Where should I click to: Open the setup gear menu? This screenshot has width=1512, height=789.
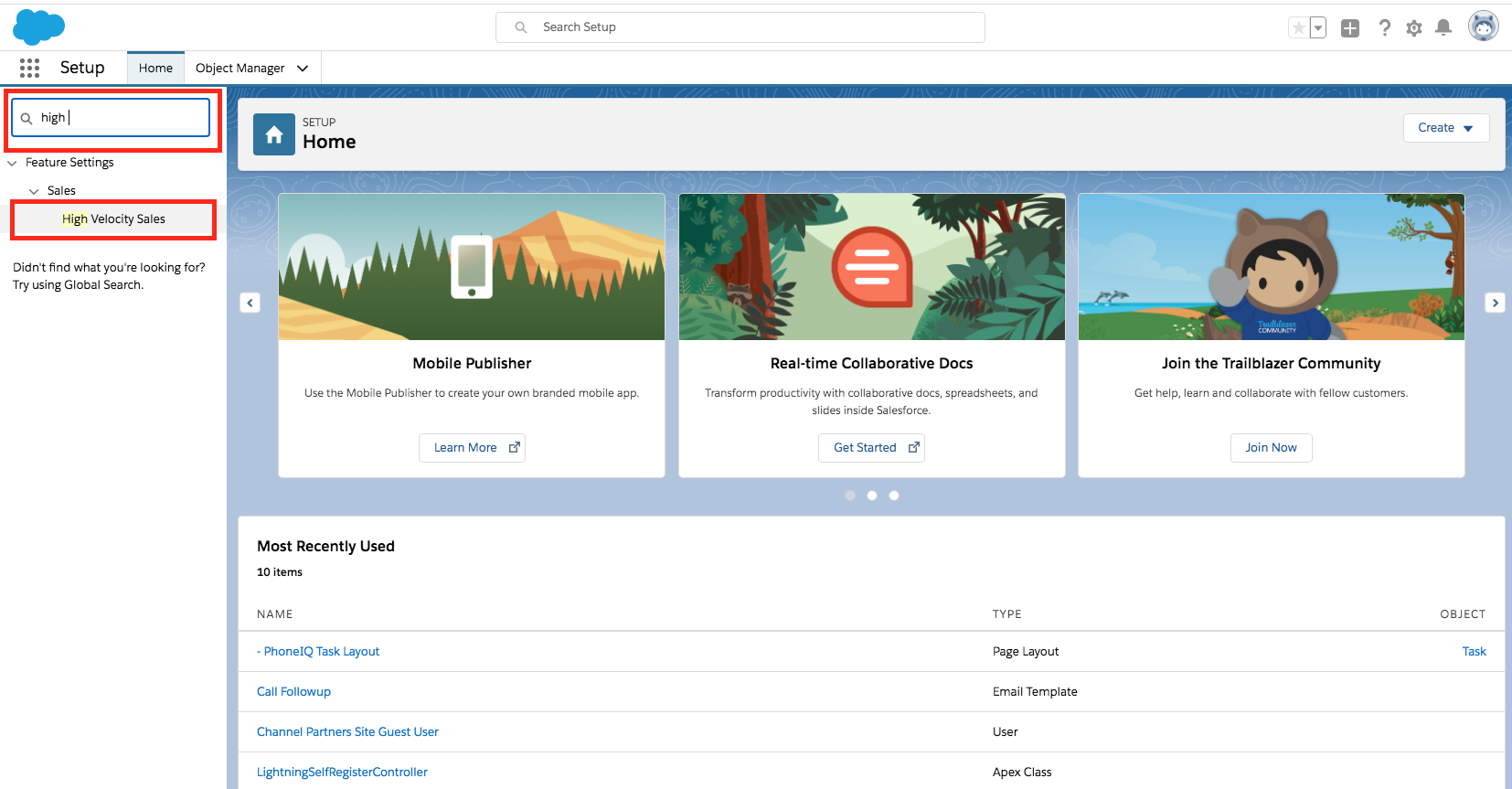coord(1414,28)
